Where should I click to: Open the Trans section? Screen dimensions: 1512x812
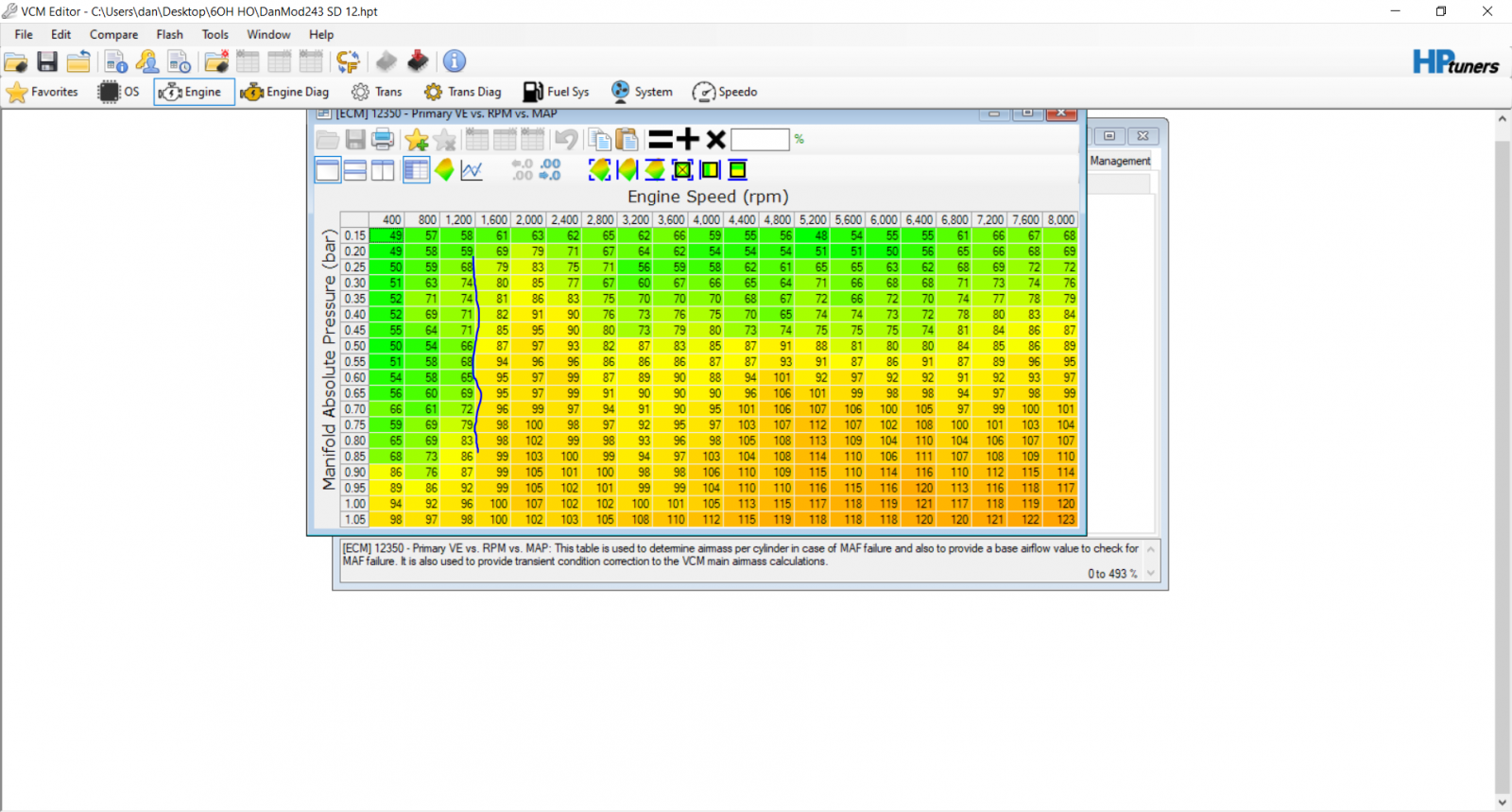(376, 92)
